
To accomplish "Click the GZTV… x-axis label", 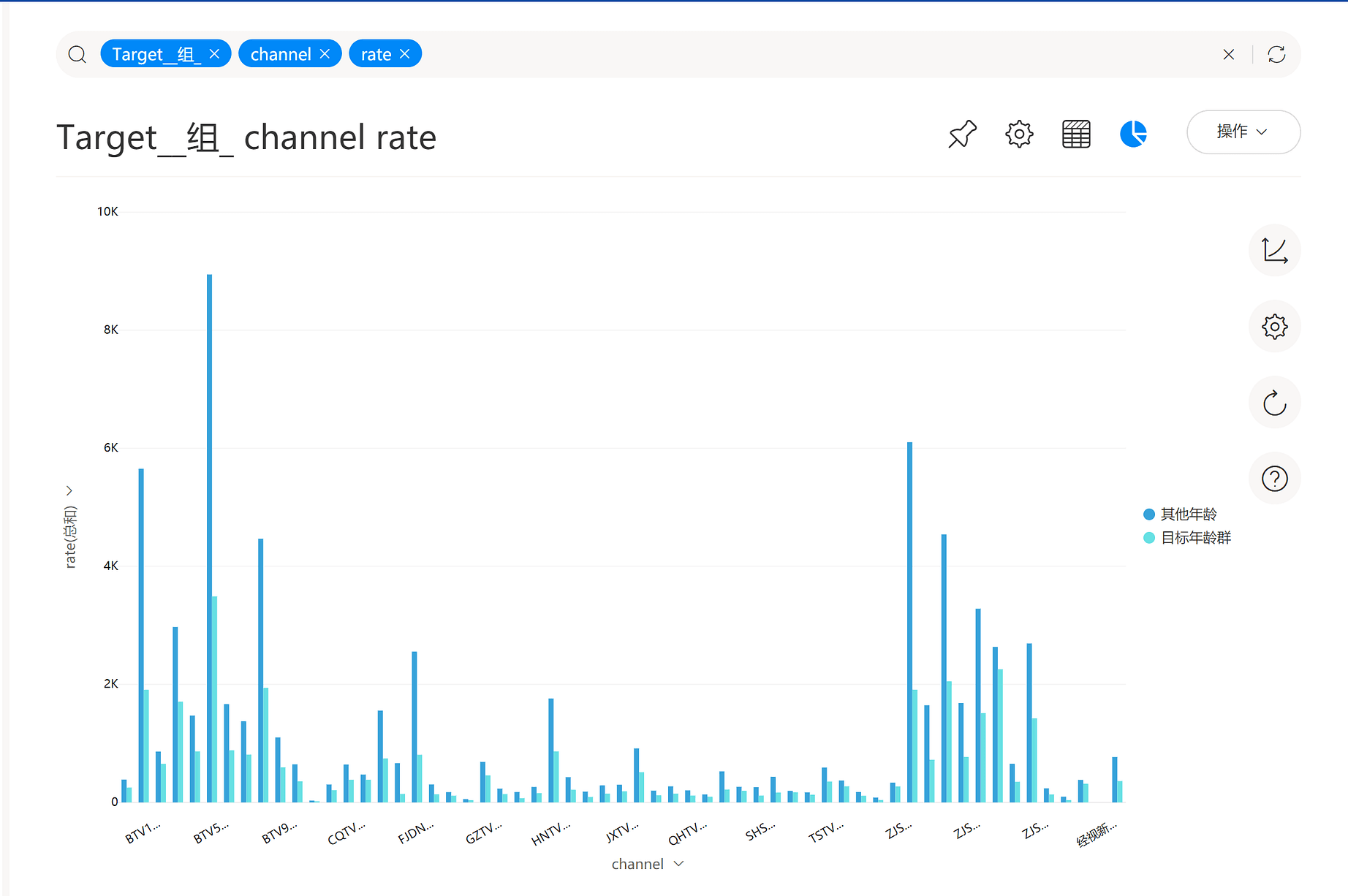I will pos(483,832).
